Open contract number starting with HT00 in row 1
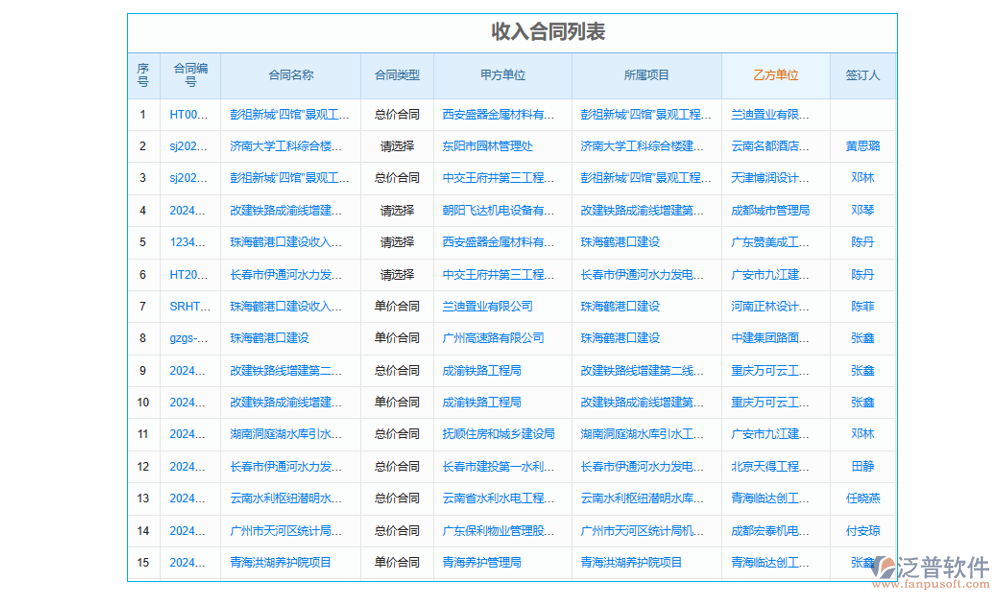The width and height of the screenshot is (1000, 600). click(189, 114)
